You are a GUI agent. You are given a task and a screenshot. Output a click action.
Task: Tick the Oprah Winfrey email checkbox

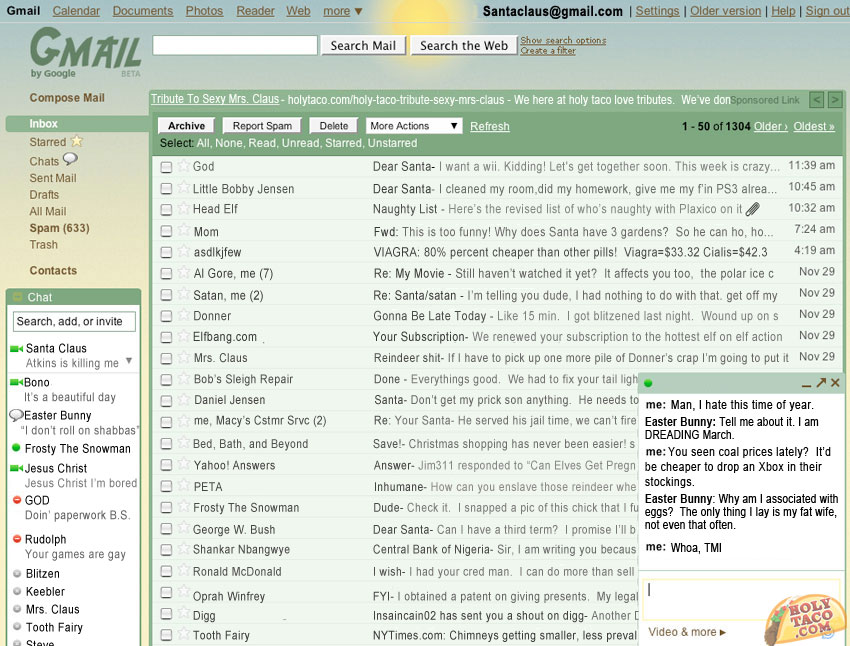[166, 592]
